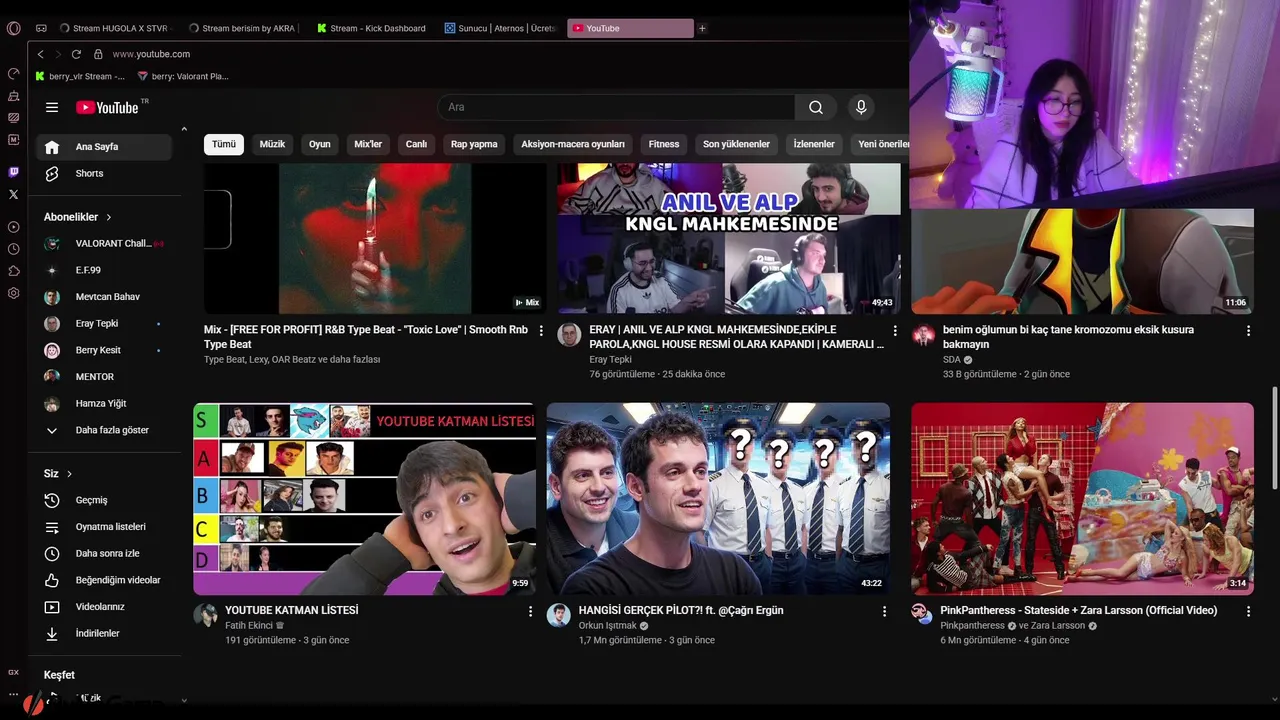
Task: Open Berry Kesit subscription
Action: click(x=104, y=350)
